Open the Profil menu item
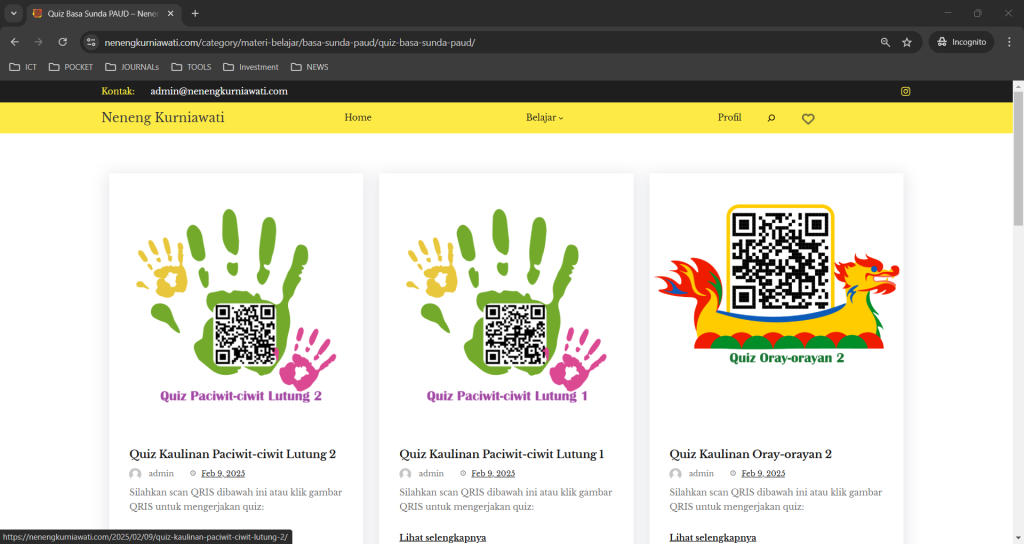 729,118
